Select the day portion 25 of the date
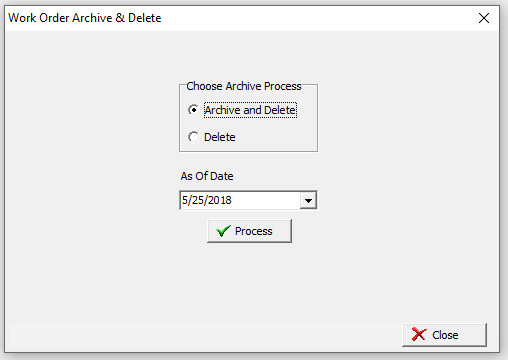This screenshot has height=360, width=508. click(197, 200)
